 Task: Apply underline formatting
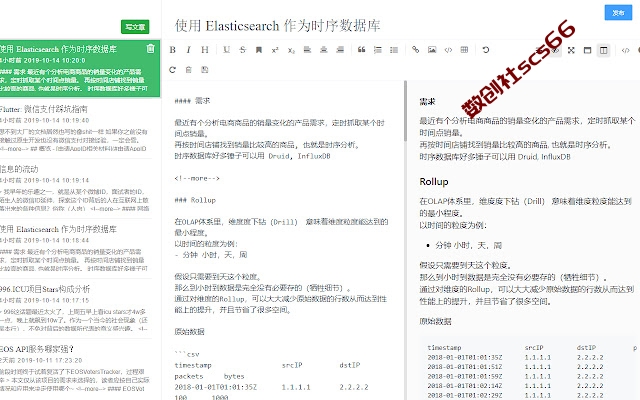click(227, 50)
